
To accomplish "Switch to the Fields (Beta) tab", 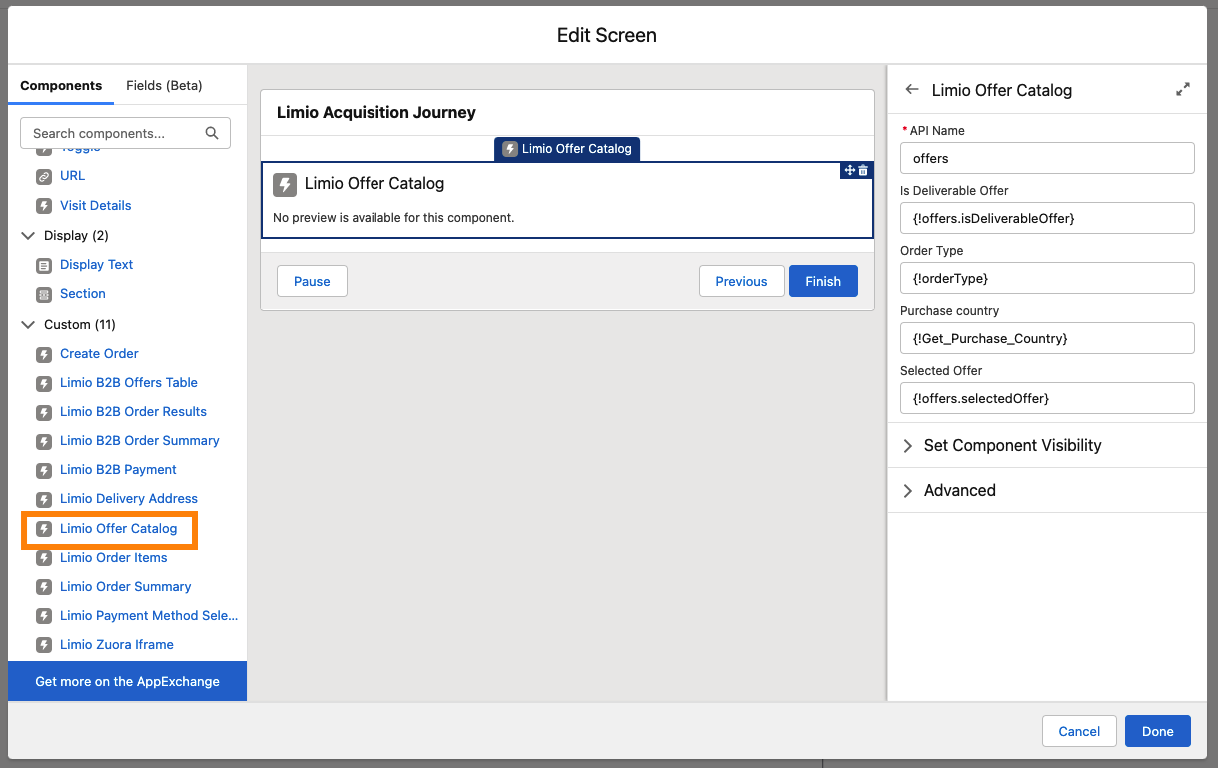I will point(164,86).
